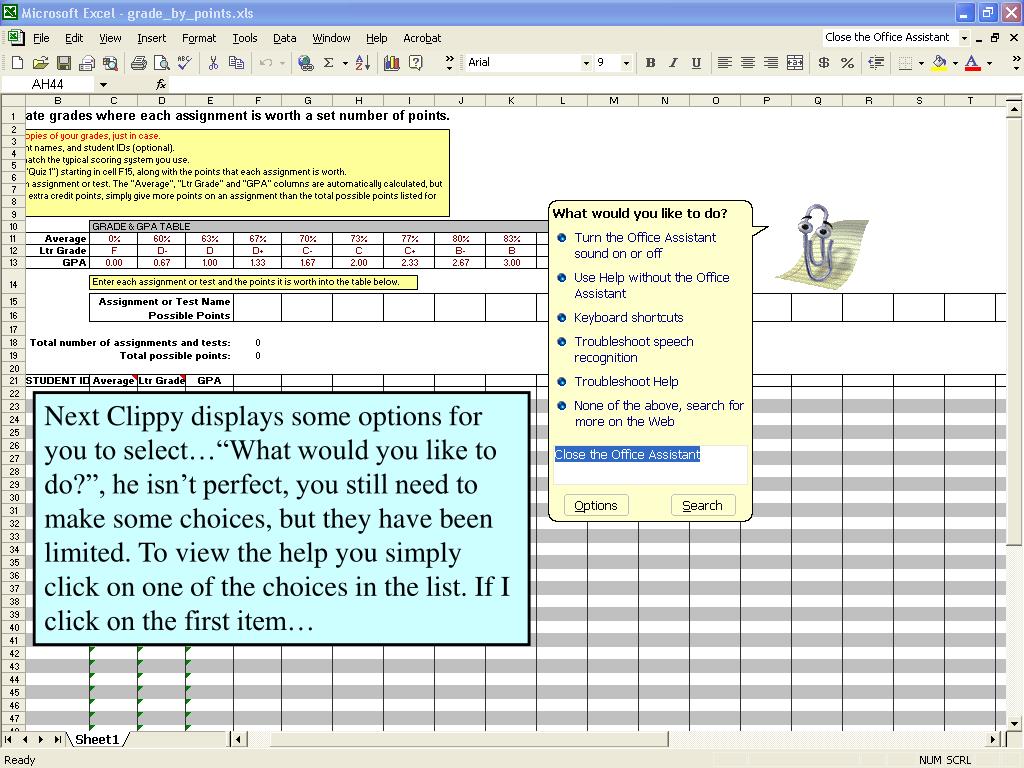
Task: Open the font size dropdown showing 9
Action: point(626,63)
